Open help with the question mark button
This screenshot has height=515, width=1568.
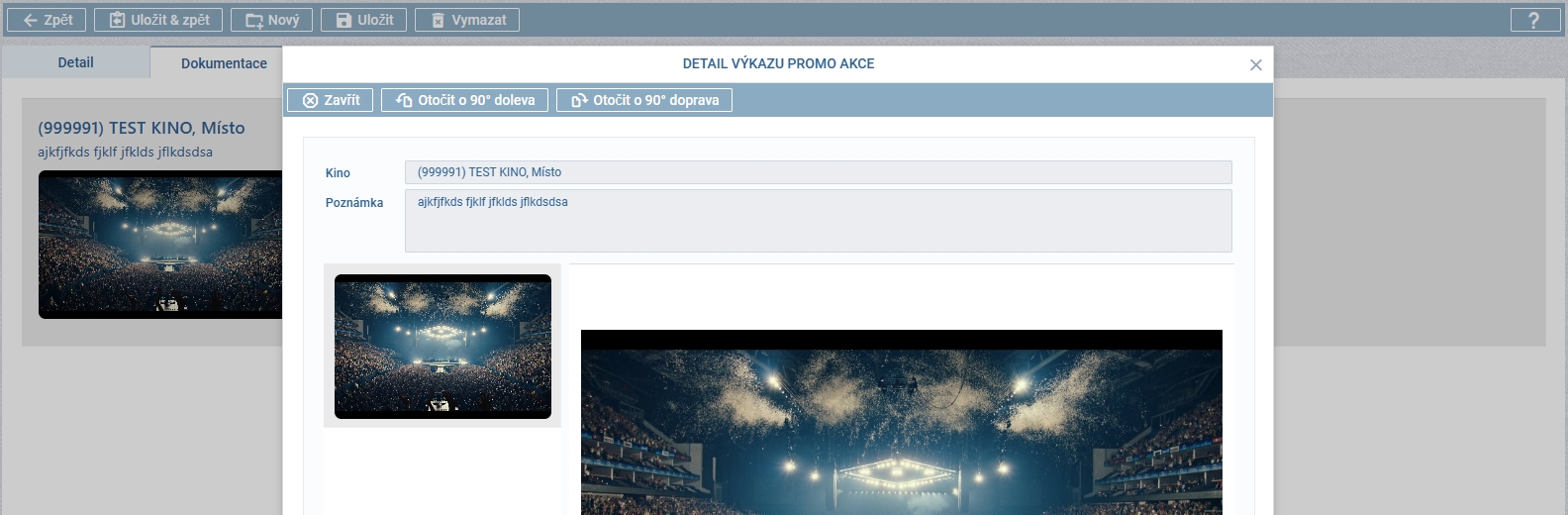click(1533, 20)
